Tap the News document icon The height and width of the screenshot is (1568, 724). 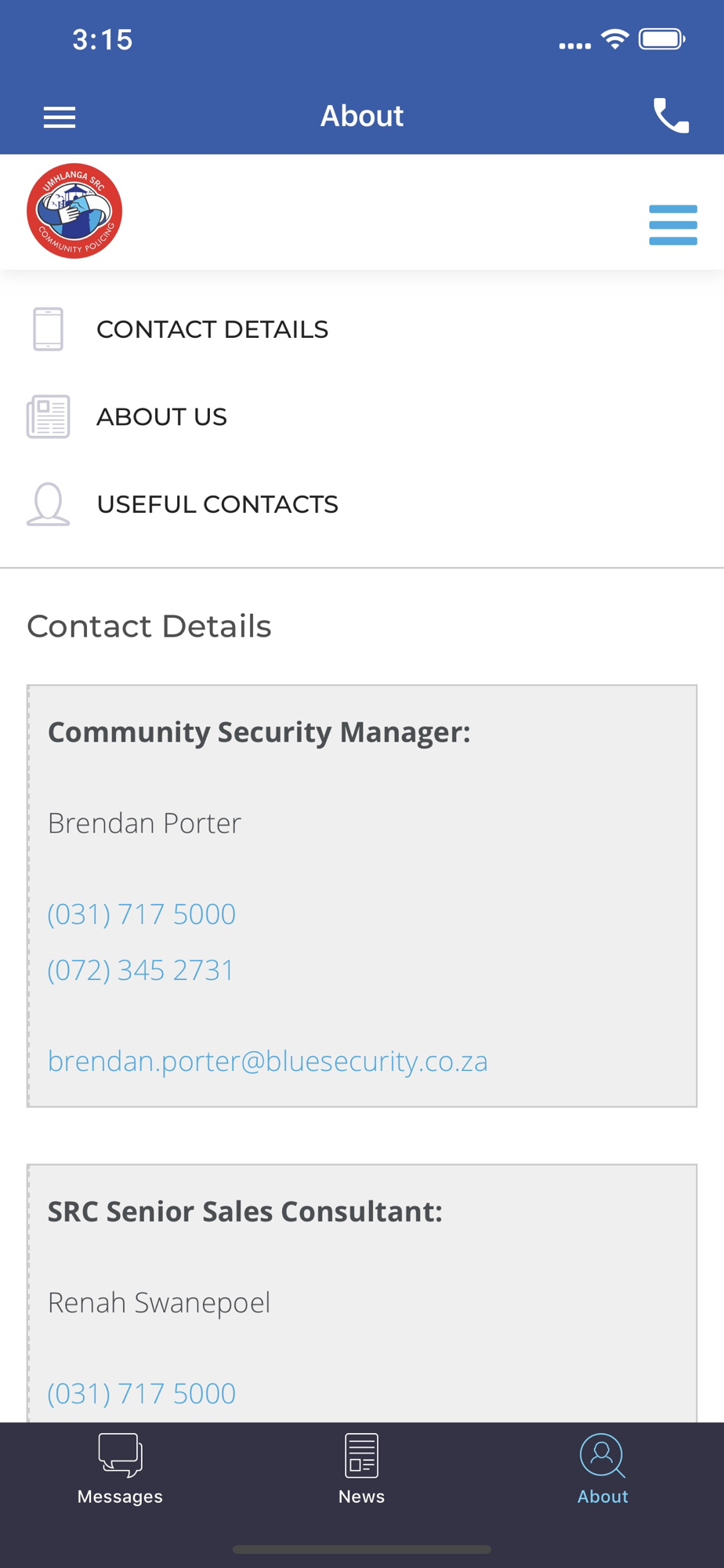pyautogui.click(x=361, y=1455)
